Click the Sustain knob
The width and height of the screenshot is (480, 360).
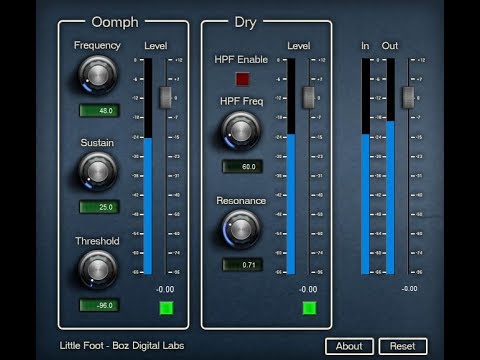tap(98, 172)
